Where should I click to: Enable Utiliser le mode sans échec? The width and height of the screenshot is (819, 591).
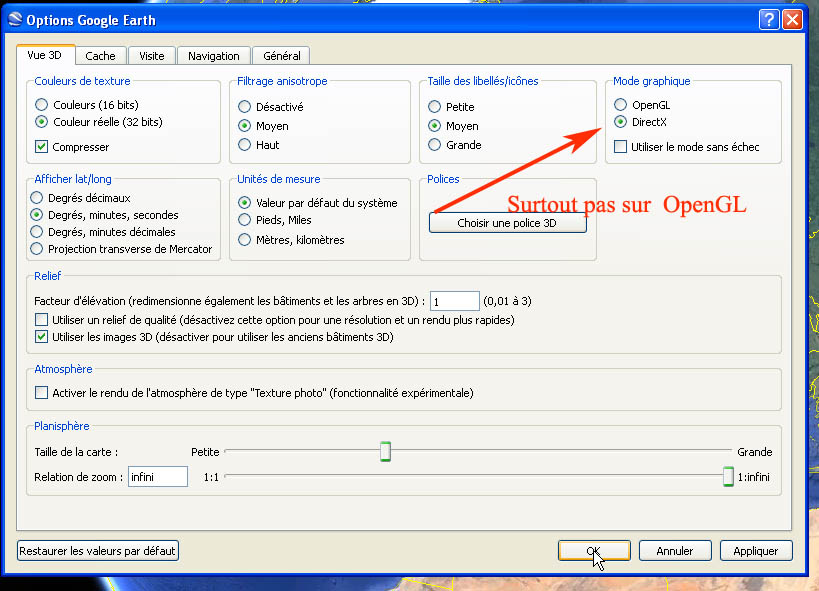coord(621,147)
